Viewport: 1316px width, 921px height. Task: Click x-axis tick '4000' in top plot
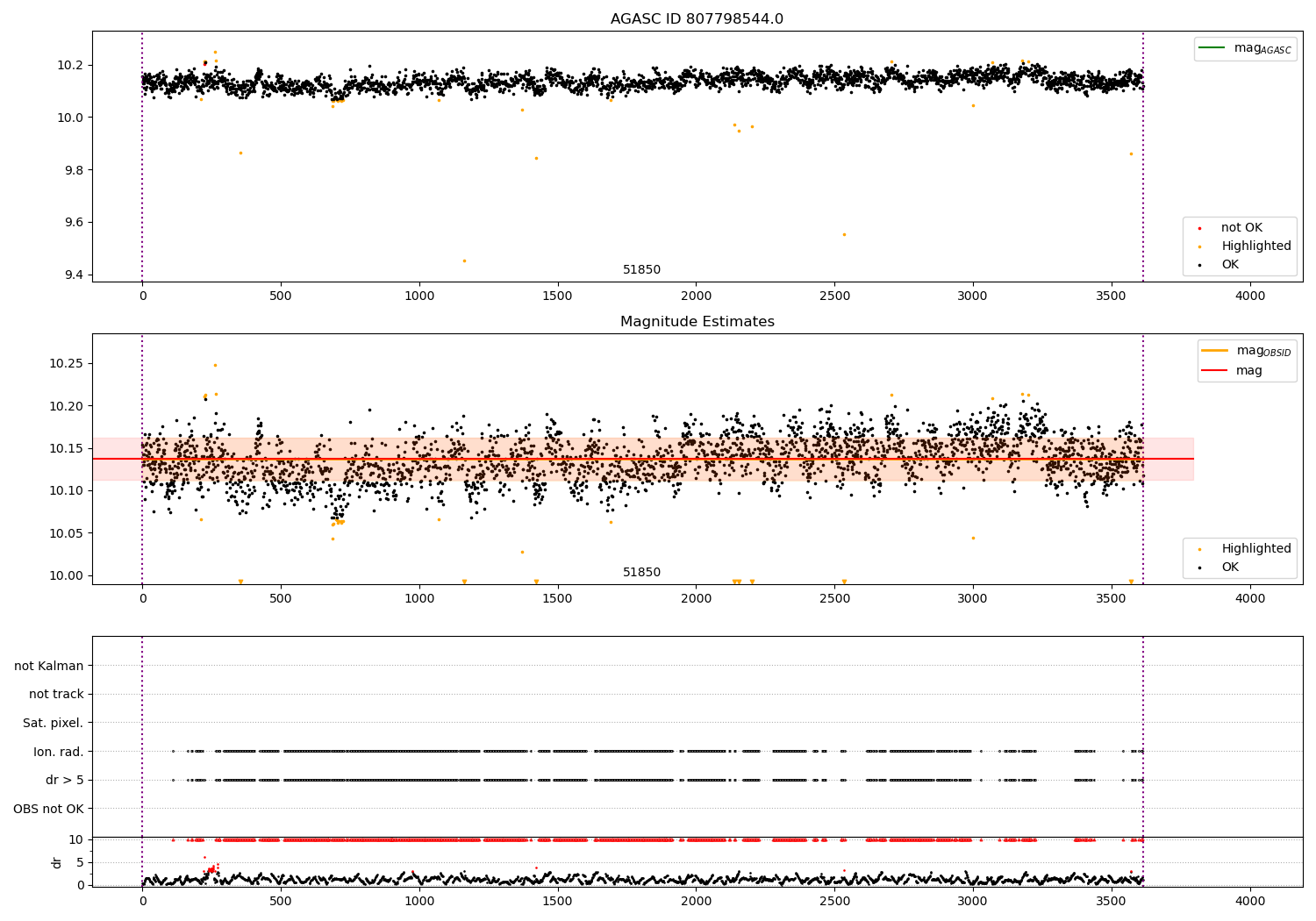pos(1250,296)
